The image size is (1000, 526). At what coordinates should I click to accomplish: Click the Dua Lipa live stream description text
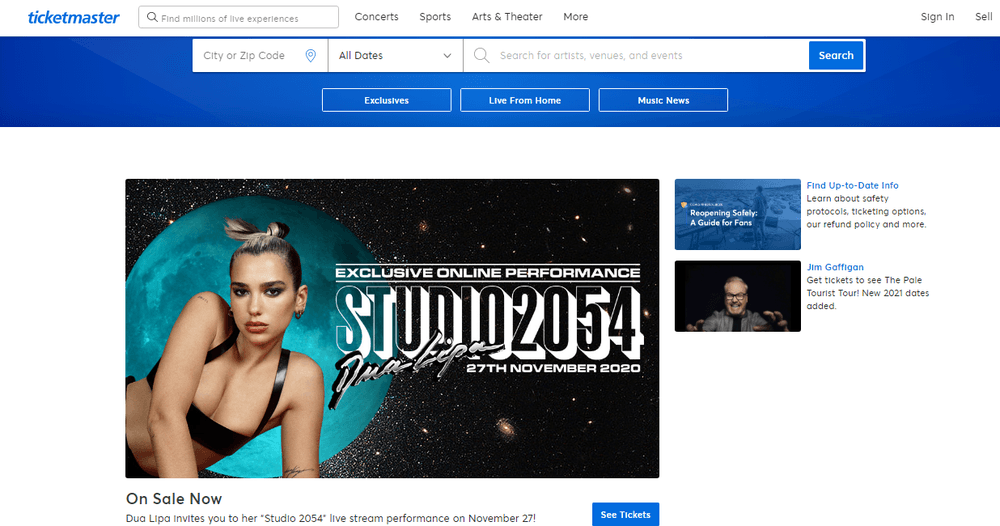(x=330, y=518)
